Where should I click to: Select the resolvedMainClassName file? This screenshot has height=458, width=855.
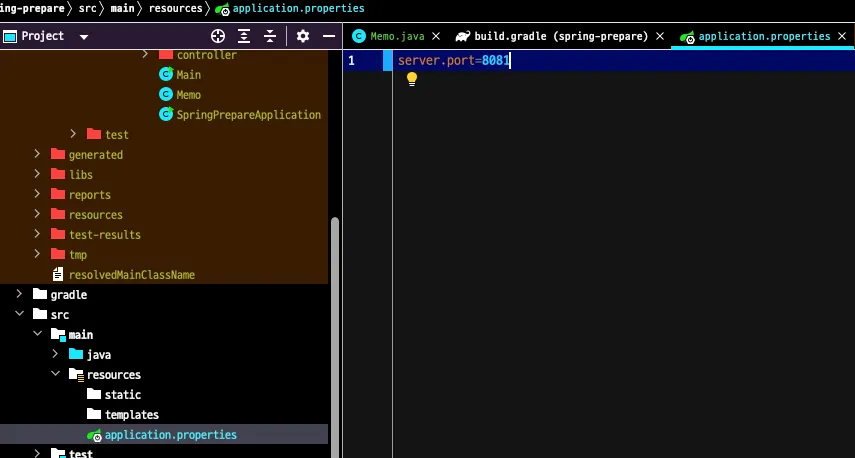click(131, 275)
